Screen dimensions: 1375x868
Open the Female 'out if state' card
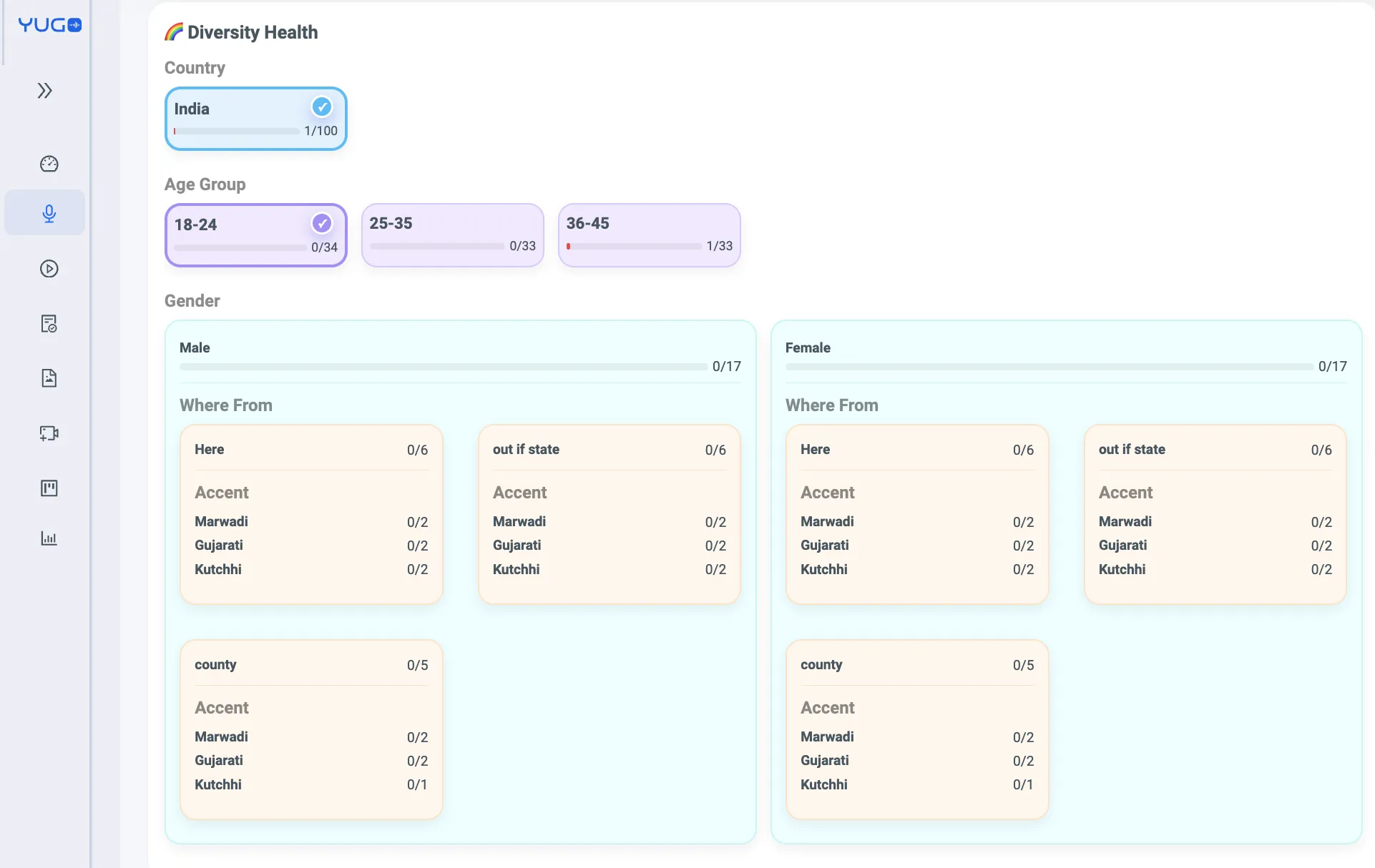coord(1215,515)
